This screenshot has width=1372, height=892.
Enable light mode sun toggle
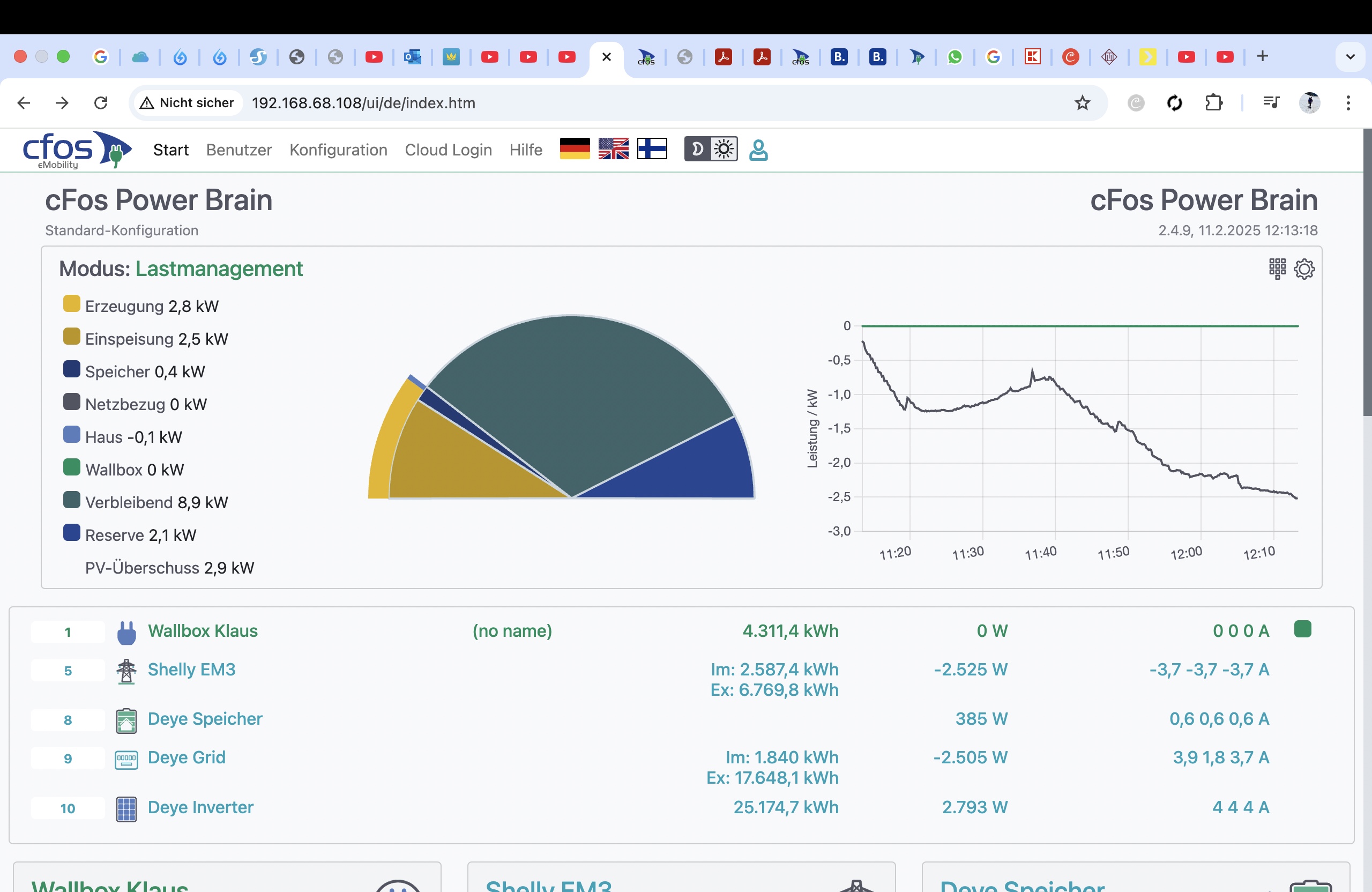pos(724,150)
